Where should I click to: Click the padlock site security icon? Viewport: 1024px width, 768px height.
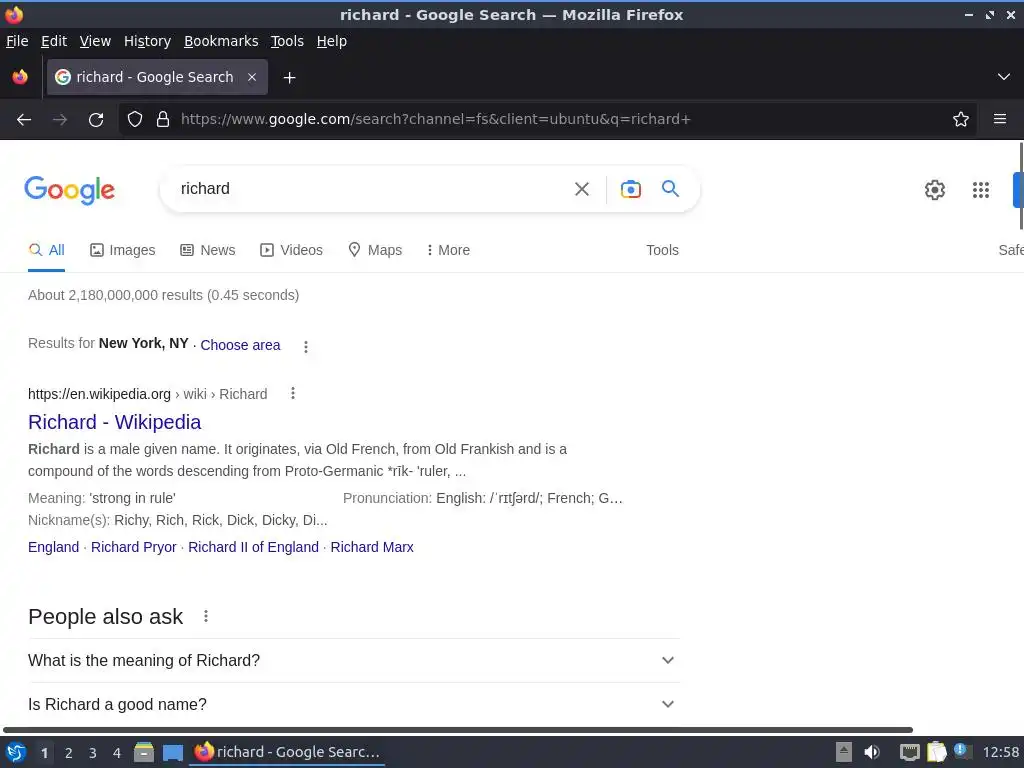[163, 120]
